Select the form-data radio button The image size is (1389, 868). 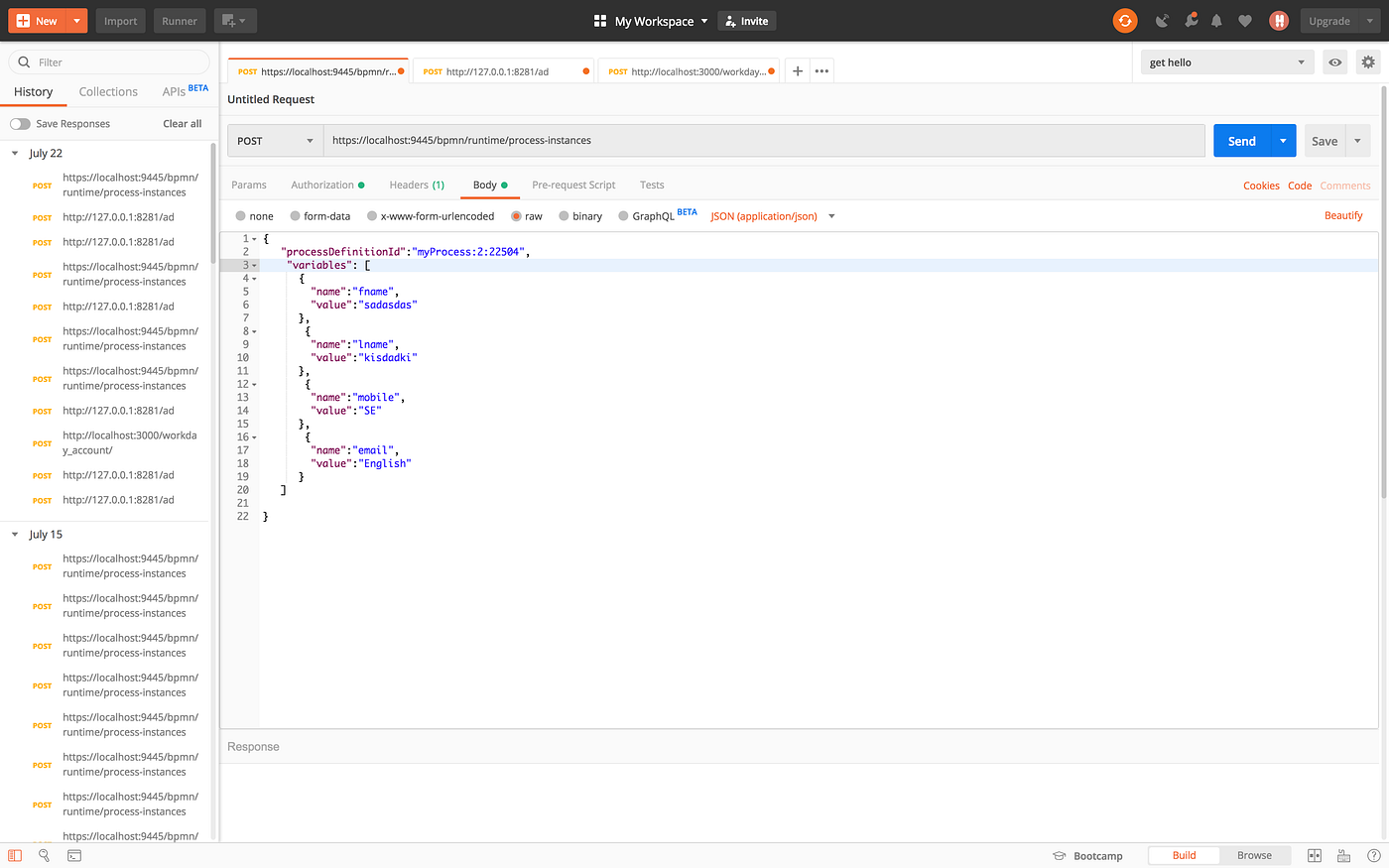[295, 215]
